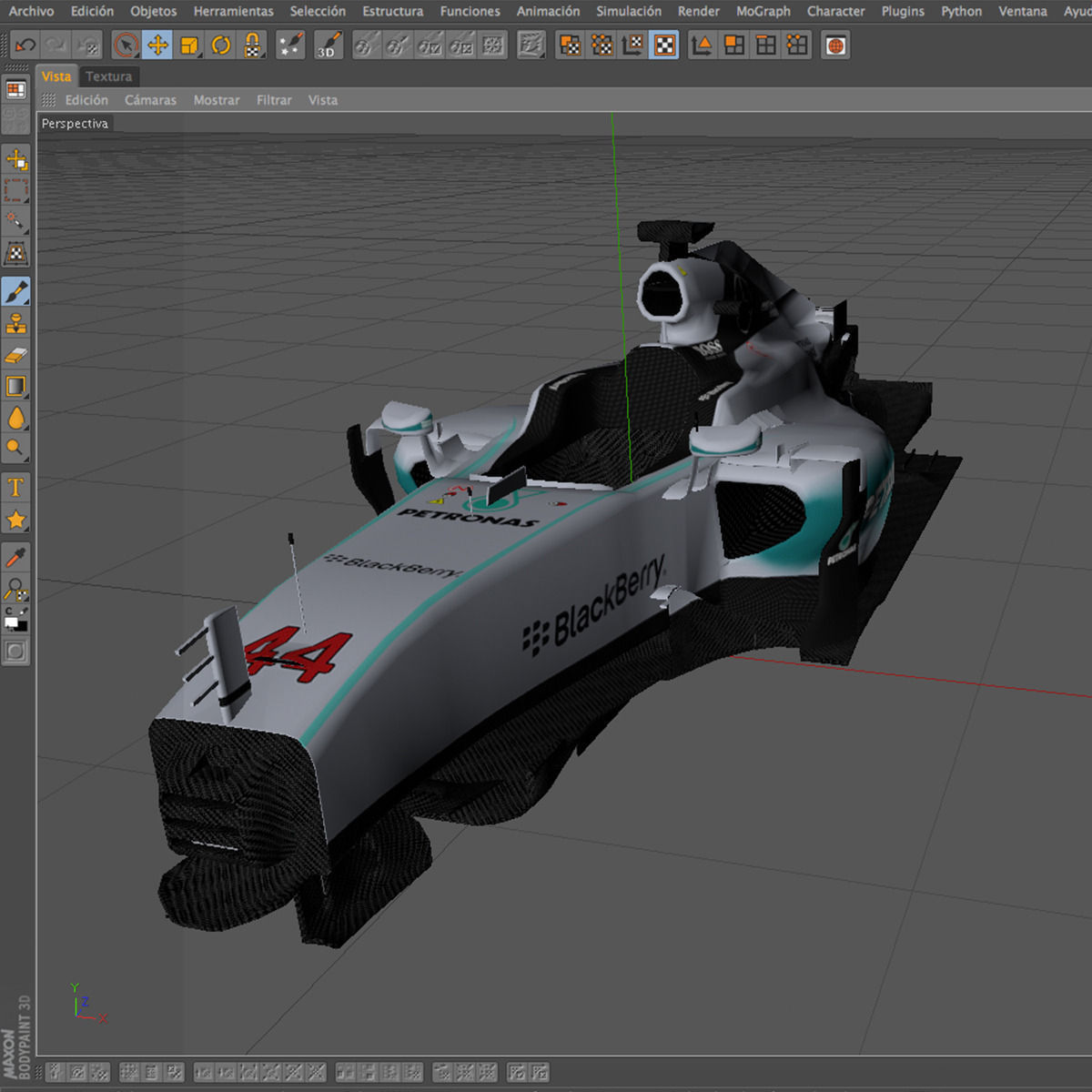Click the split-window layout icon
1092x1092 pixels.
coord(766,45)
